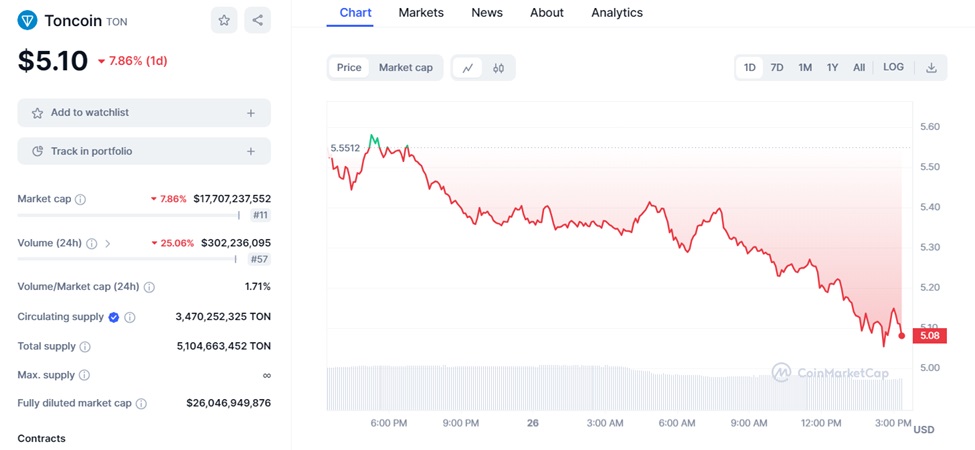Click the Market cap info icon
Image resolution: width=975 pixels, height=450 pixels.
pos(81,199)
